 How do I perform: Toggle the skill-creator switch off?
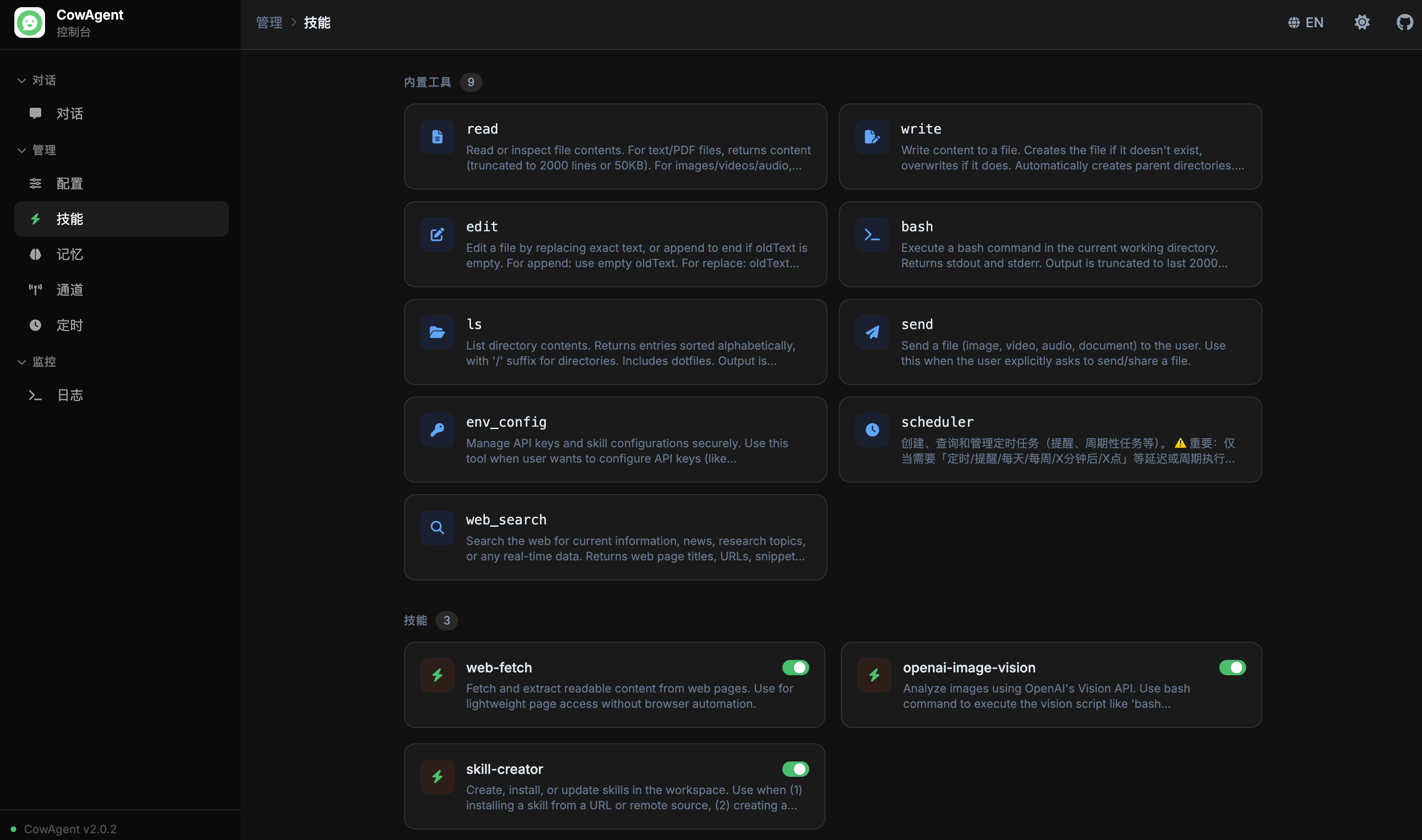[x=795, y=769]
